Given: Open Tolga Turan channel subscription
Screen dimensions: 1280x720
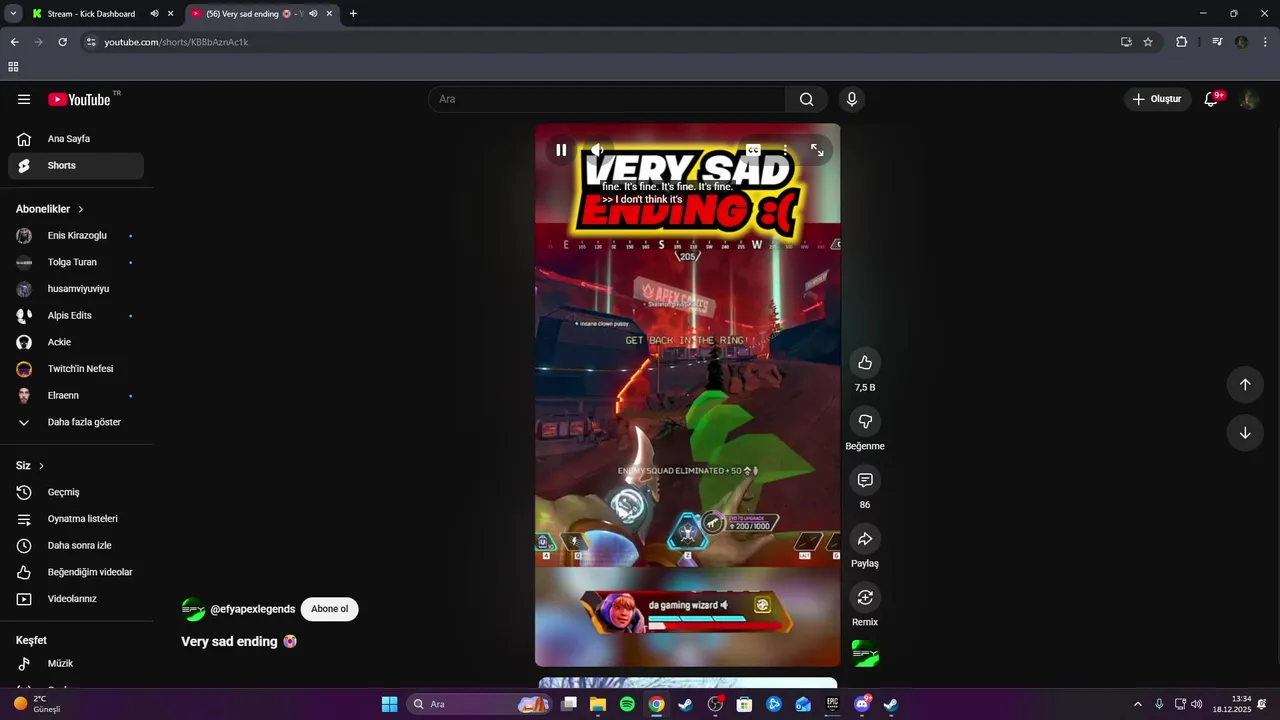Looking at the screenshot, I should pos(76,262).
